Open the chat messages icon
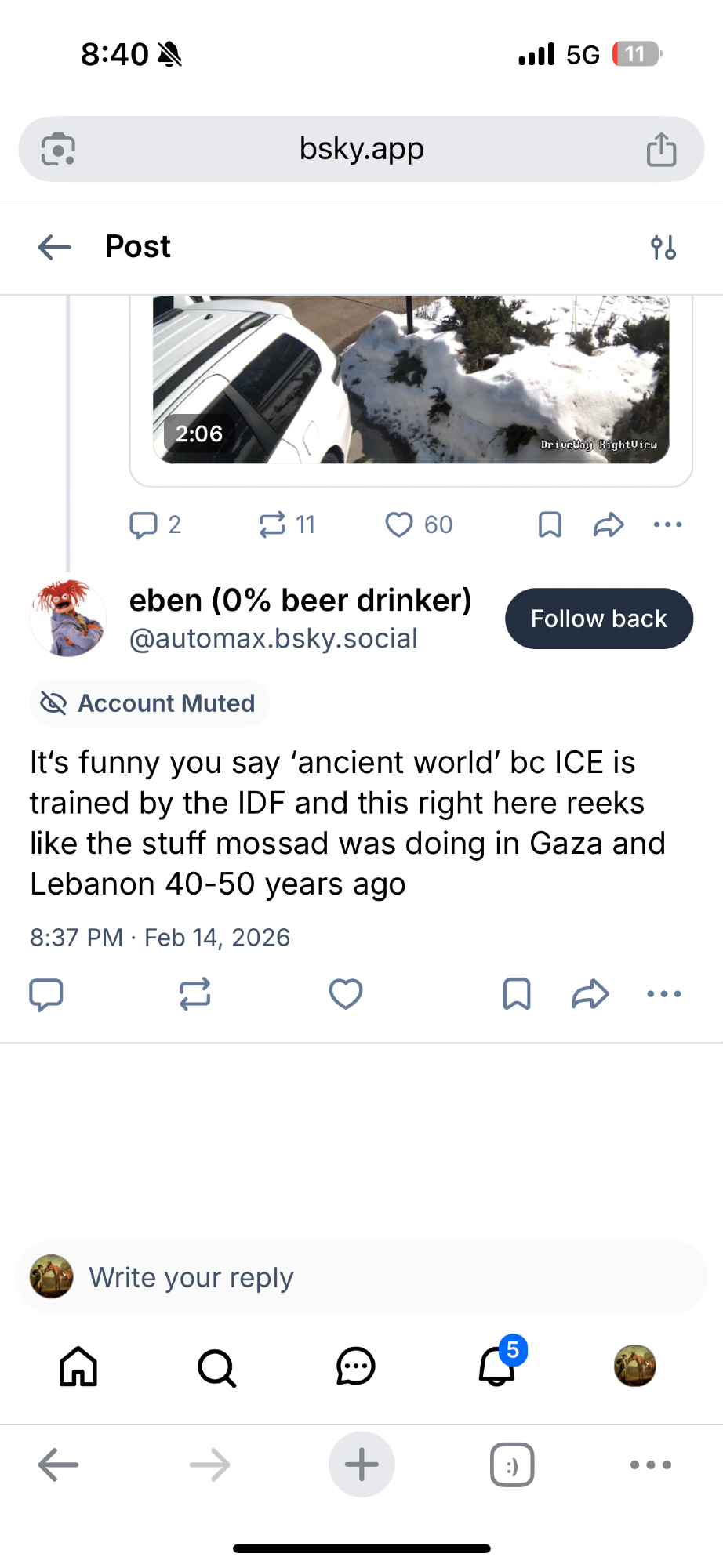Screen dimensions: 723x1568 [x=355, y=1367]
